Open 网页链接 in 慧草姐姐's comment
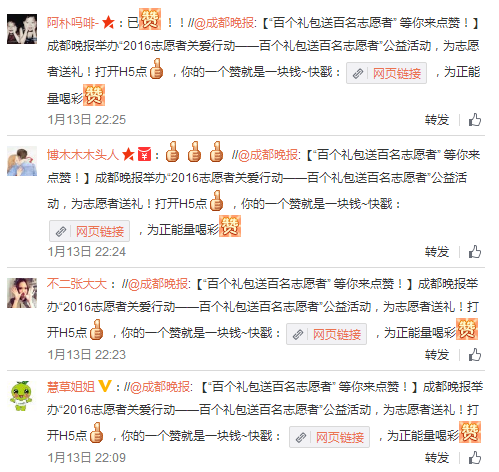The image size is (499, 472). 329,437
